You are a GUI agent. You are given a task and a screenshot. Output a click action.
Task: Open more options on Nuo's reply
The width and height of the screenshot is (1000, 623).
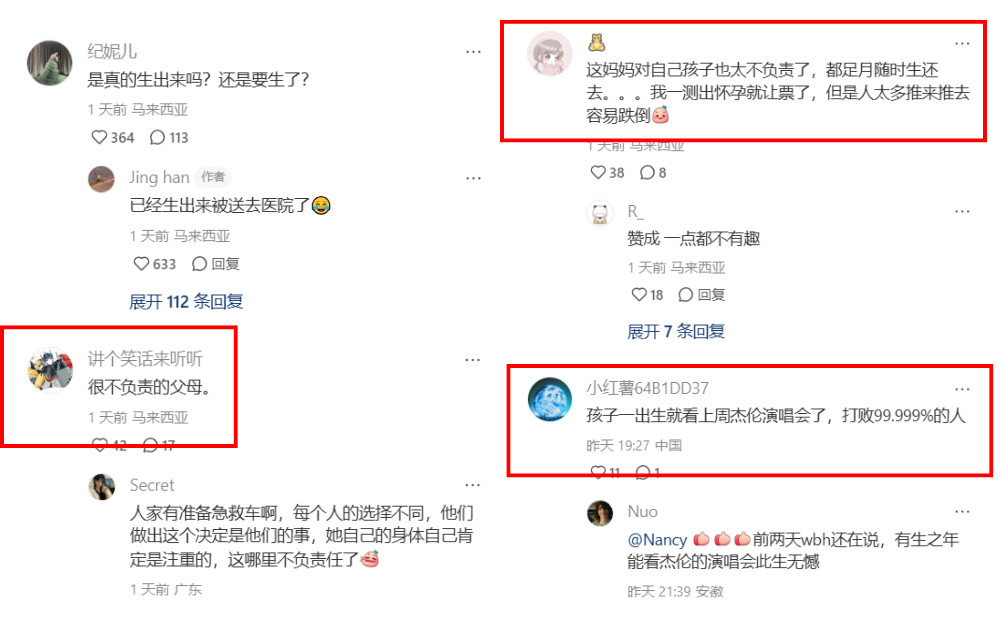click(962, 511)
